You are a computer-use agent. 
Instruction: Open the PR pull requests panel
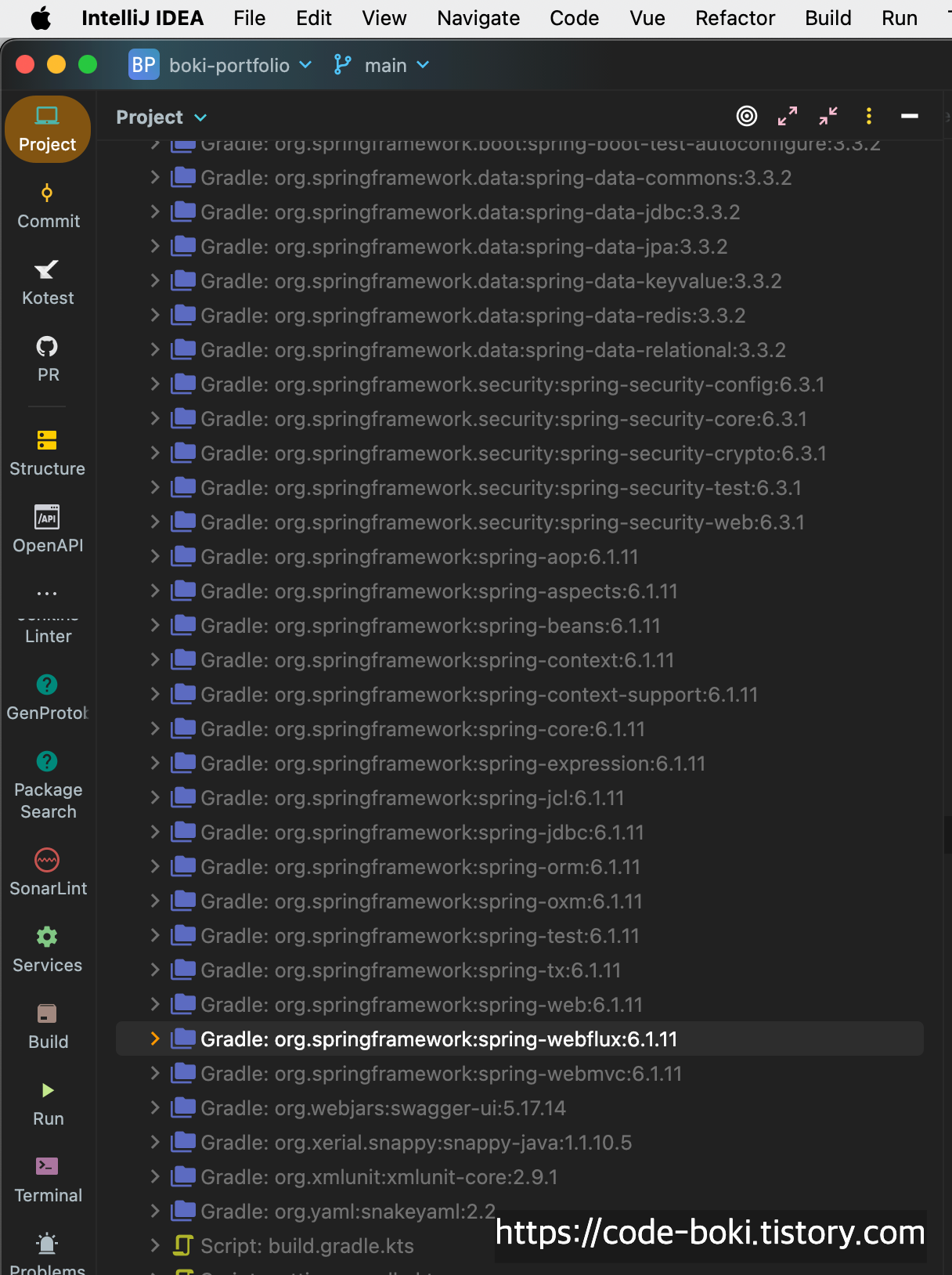pyautogui.click(x=48, y=359)
